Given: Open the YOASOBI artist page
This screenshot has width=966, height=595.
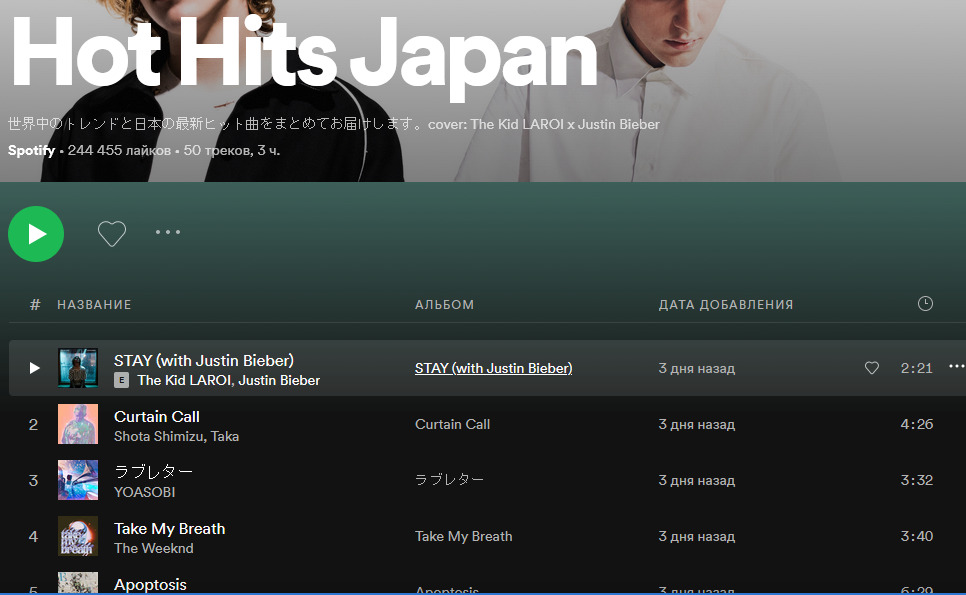Looking at the screenshot, I should point(144,492).
